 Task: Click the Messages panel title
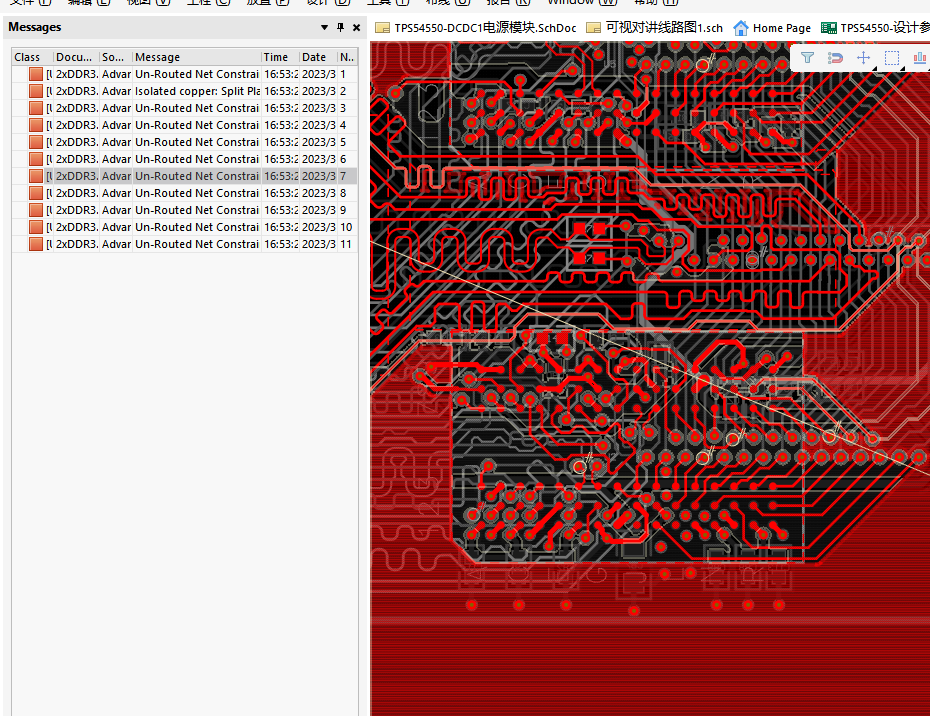34,27
